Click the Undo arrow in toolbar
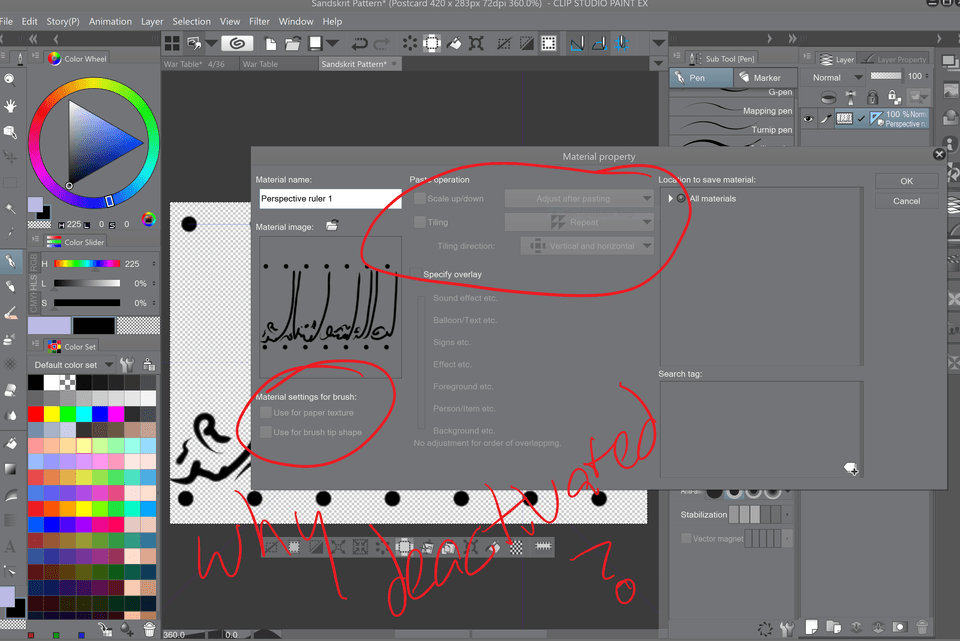 point(360,43)
